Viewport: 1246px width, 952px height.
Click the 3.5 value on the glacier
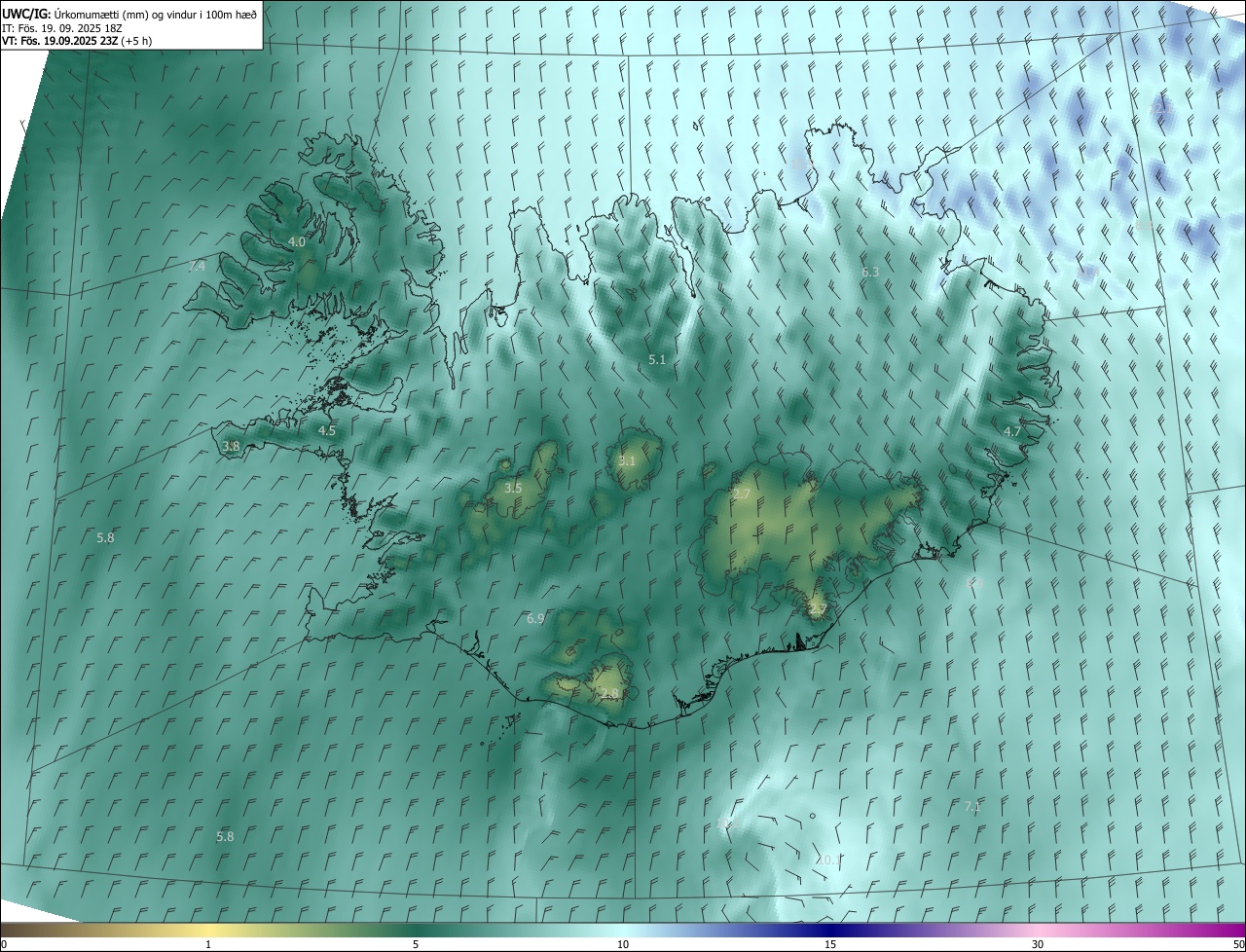point(513,488)
